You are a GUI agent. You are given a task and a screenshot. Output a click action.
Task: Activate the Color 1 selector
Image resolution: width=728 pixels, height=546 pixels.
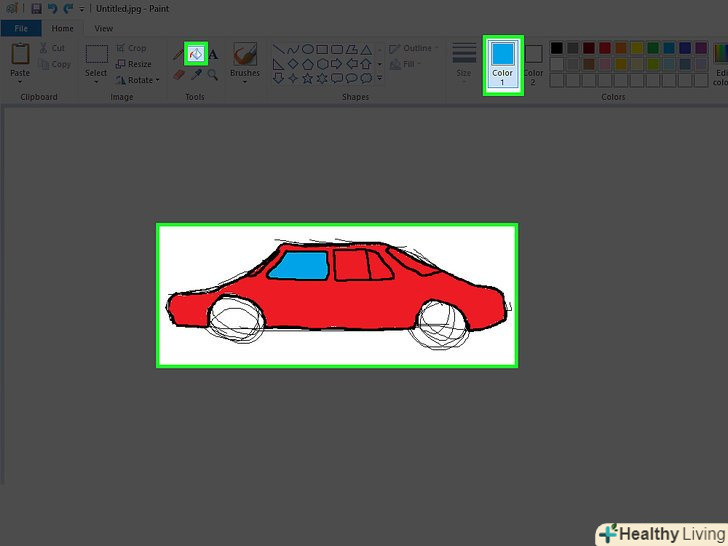pyautogui.click(x=502, y=62)
